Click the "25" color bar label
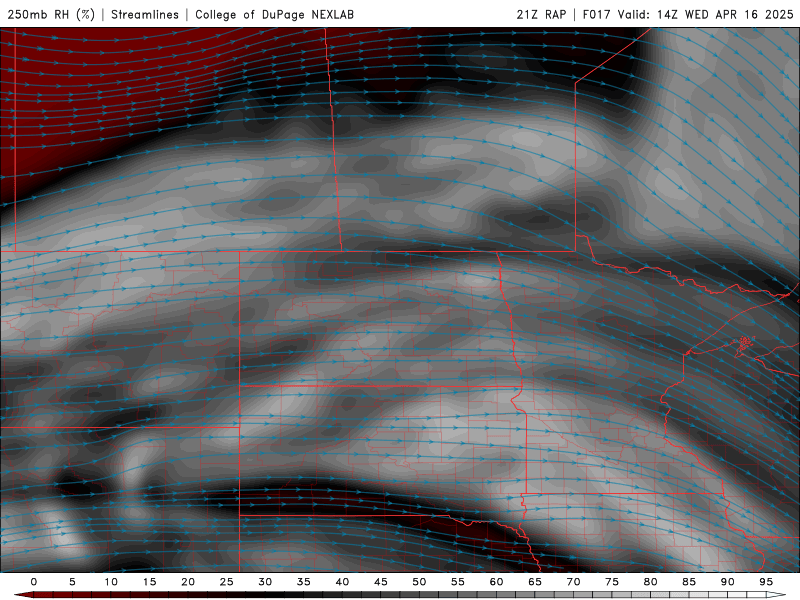 pyautogui.click(x=227, y=582)
